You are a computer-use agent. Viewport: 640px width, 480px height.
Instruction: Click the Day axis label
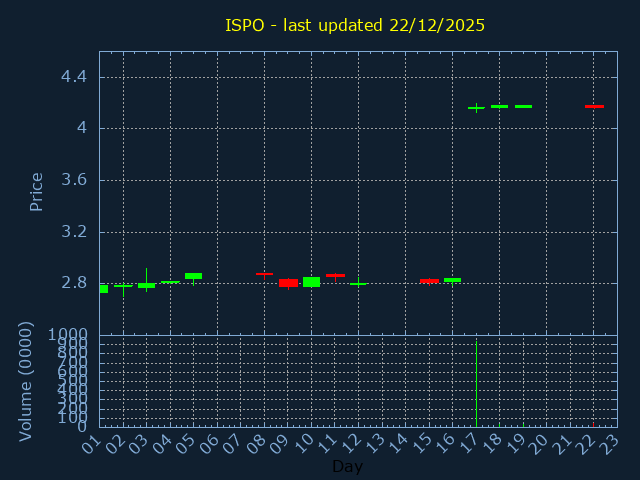point(347,467)
